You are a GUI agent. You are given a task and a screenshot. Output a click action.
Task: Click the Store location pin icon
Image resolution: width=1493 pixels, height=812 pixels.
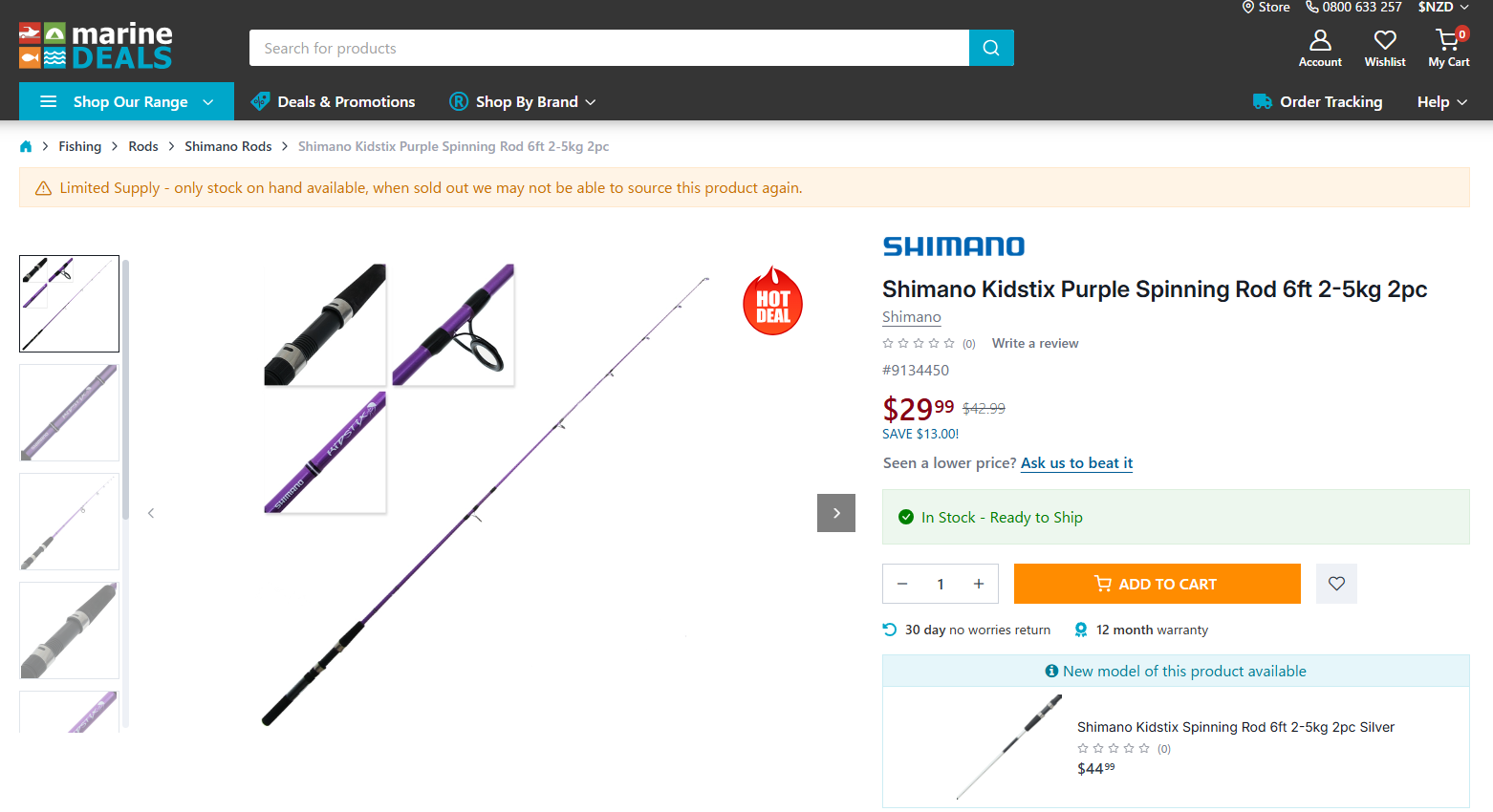(1248, 8)
